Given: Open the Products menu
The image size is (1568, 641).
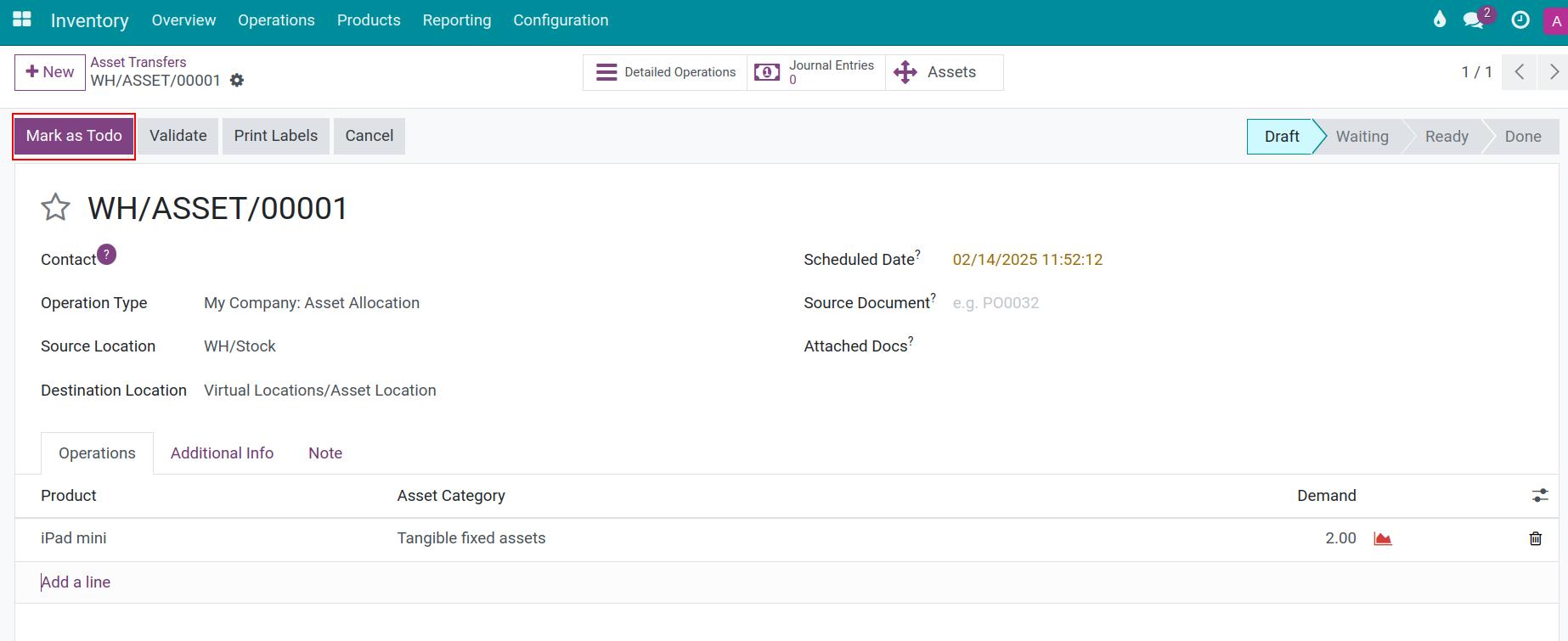Looking at the screenshot, I should tap(369, 20).
